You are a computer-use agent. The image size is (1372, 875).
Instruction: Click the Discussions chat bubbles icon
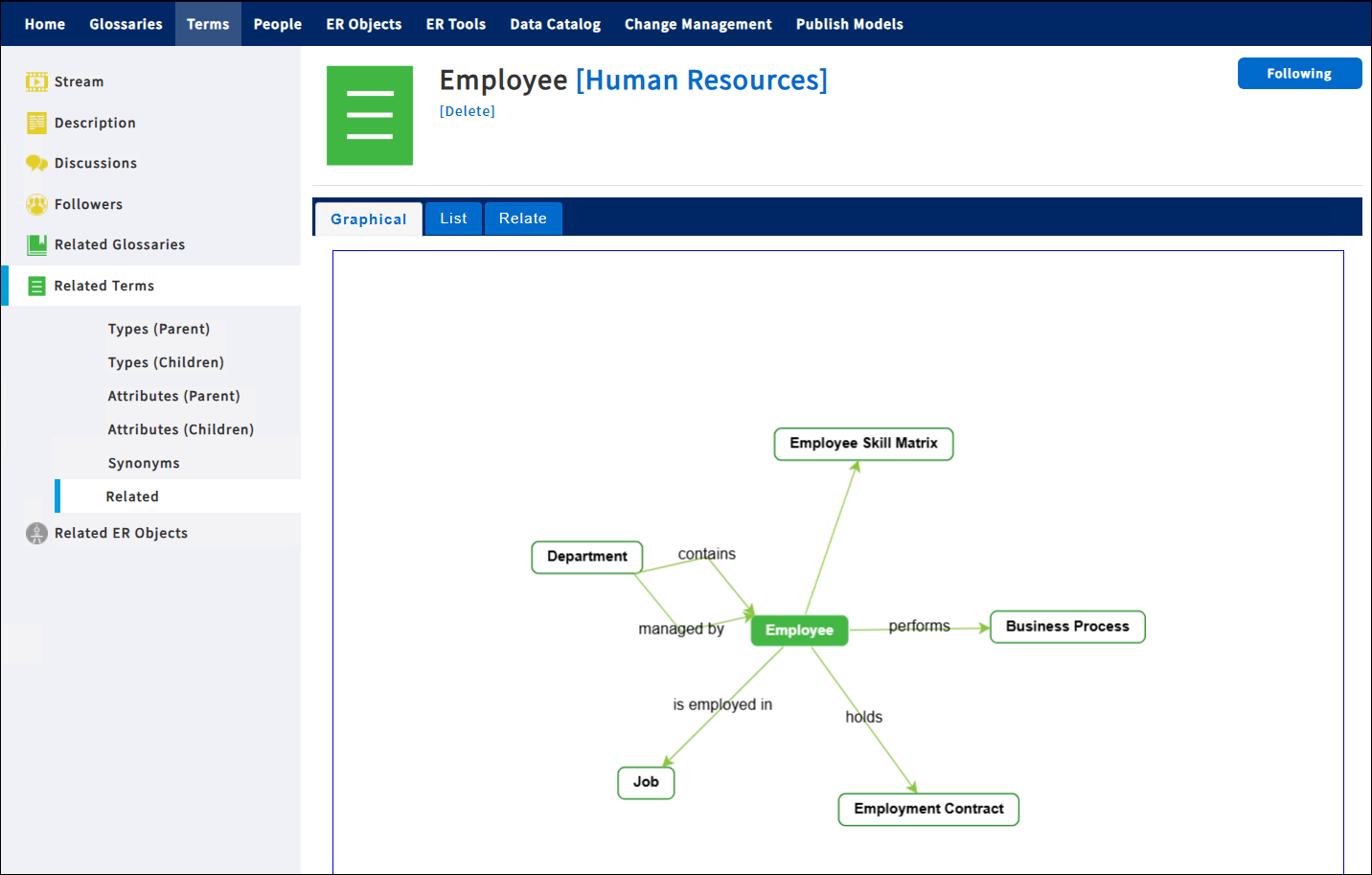click(36, 164)
